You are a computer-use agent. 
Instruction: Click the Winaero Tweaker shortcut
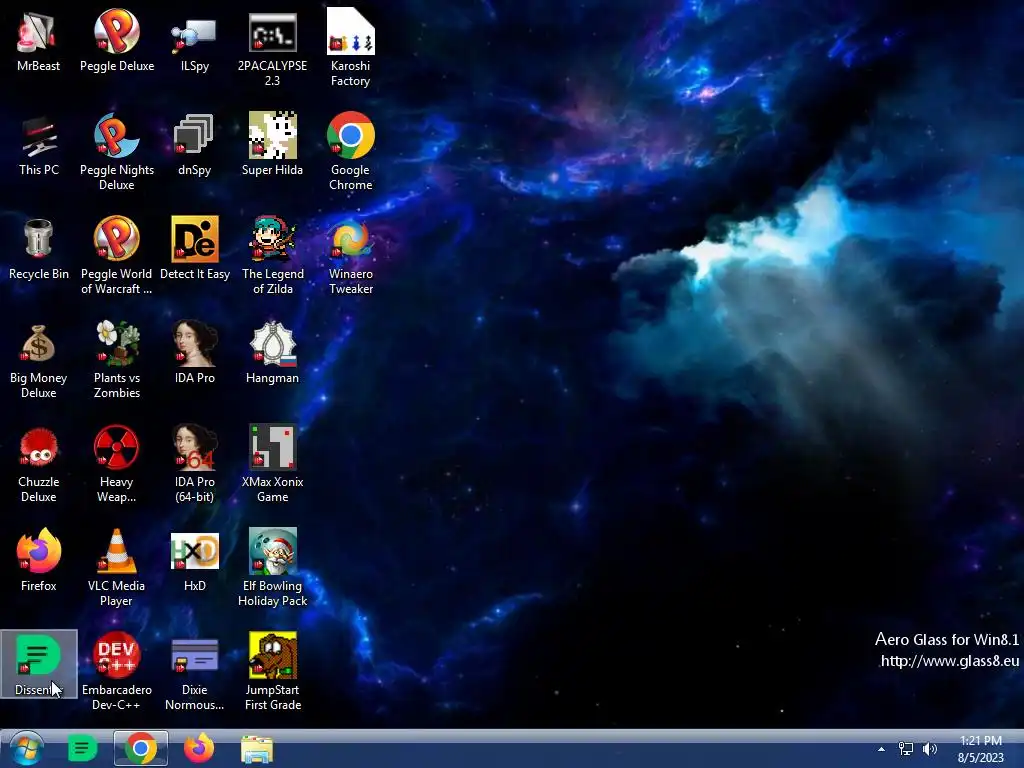(351, 256)
